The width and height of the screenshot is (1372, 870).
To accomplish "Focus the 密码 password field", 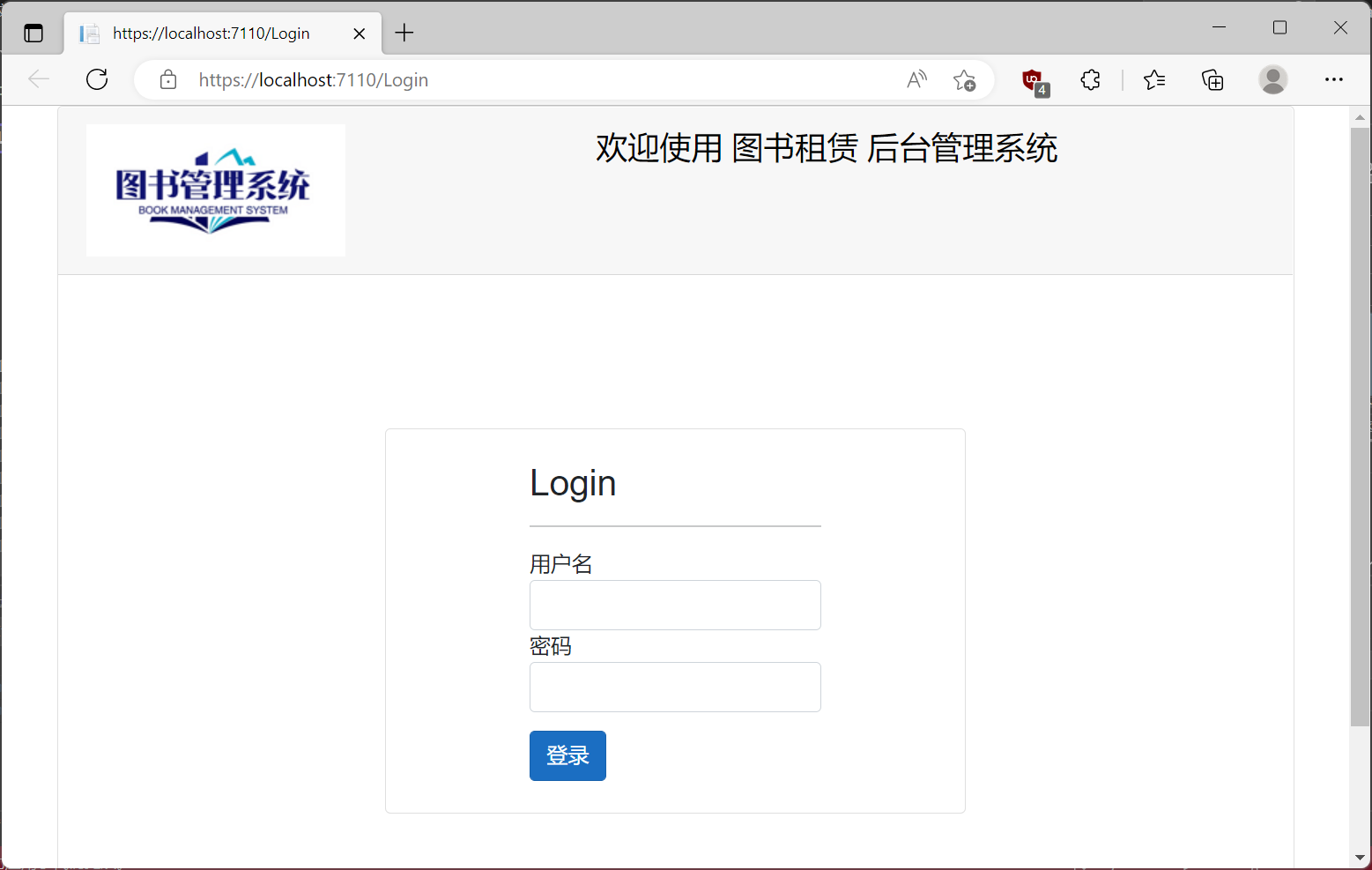I will tap(674, 687).
